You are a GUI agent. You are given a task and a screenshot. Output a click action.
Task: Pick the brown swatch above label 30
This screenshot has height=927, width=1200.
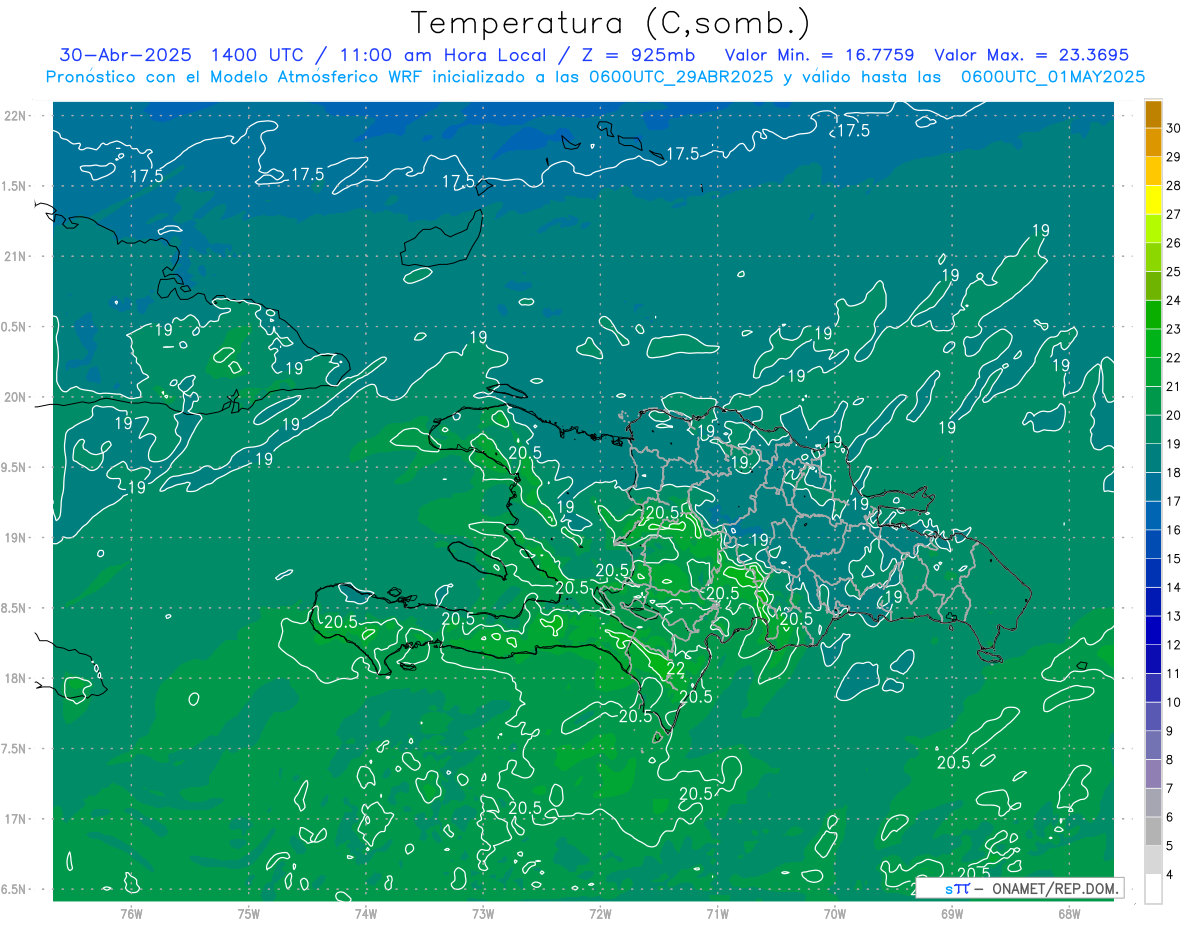pos(1153,114)
